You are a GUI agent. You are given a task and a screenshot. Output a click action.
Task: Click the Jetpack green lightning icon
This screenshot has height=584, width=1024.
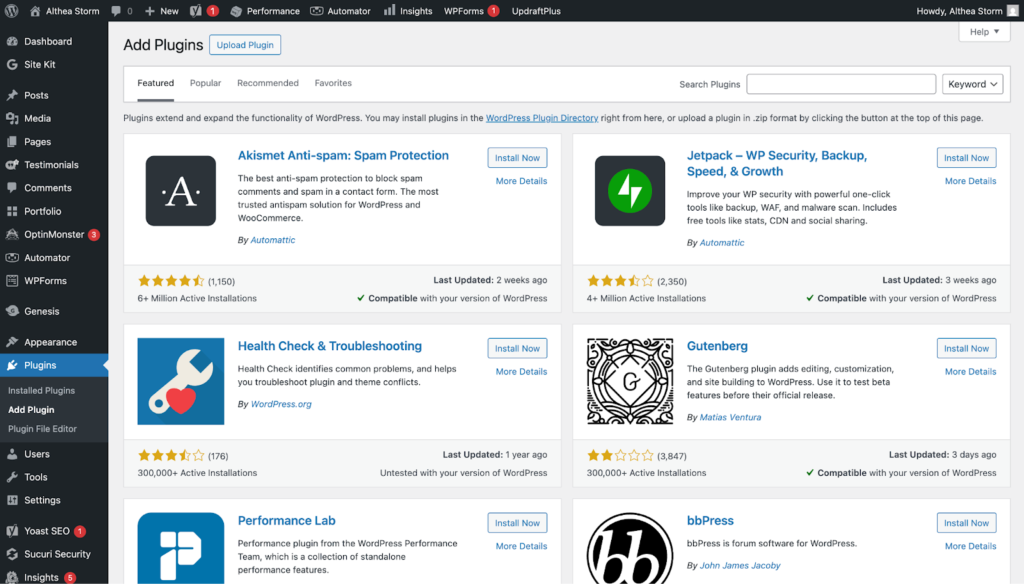click(x=629, y=191)
